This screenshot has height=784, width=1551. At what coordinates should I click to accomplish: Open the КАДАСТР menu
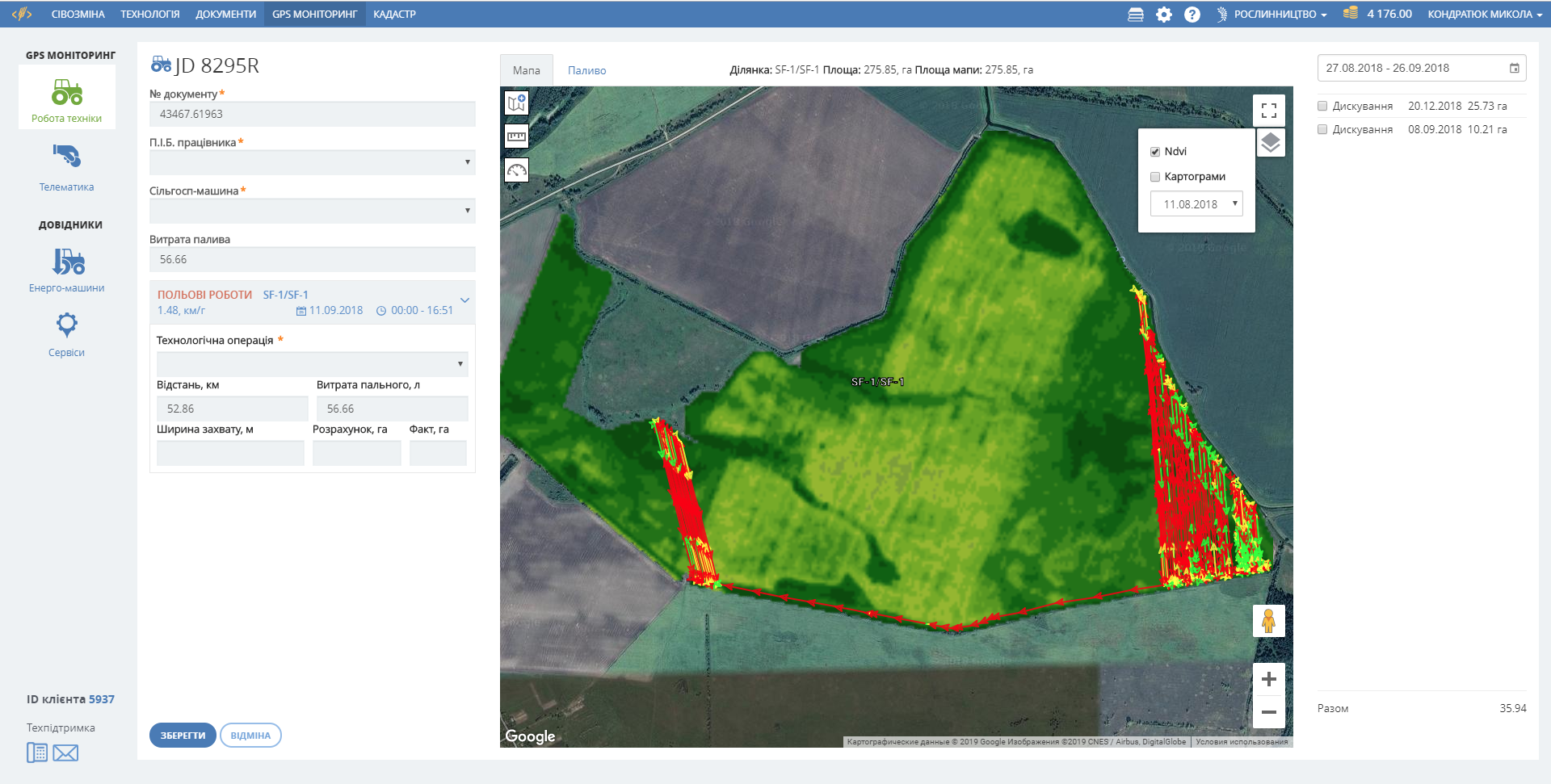pyautogui.click(x=394, y=15)
